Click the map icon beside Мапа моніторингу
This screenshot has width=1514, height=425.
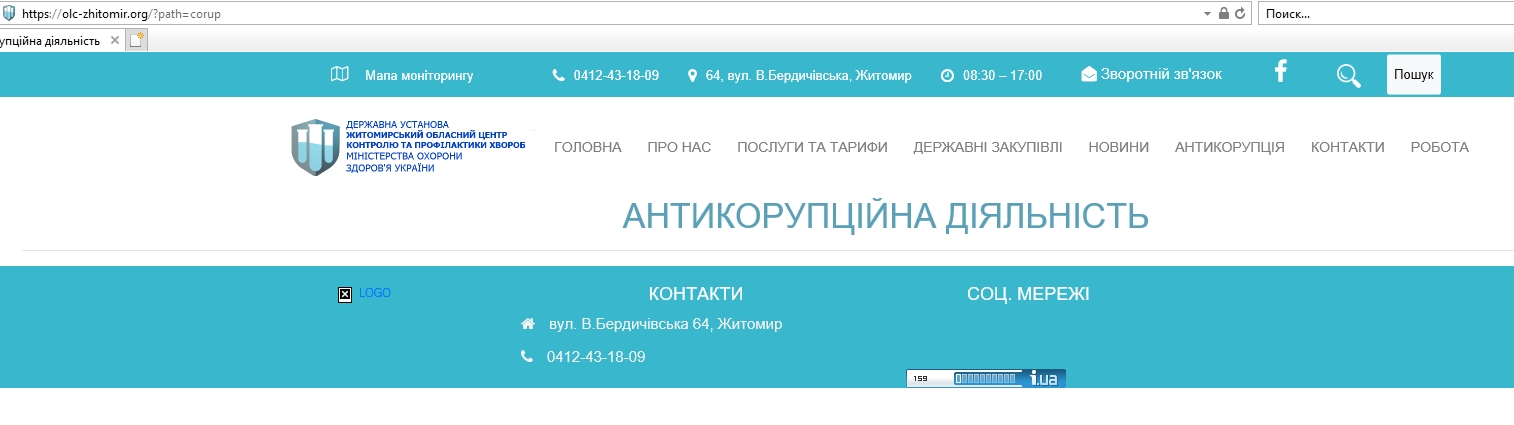[339, 75]
